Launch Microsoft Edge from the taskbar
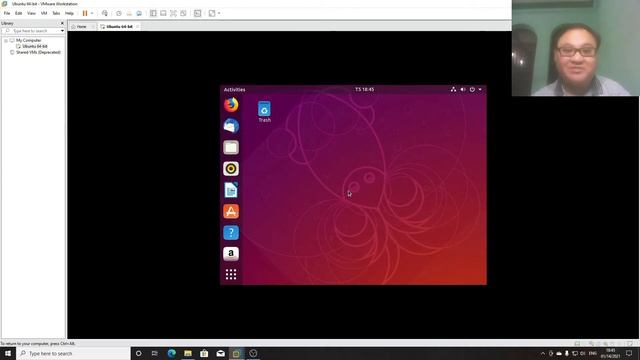 coord(171,353)
